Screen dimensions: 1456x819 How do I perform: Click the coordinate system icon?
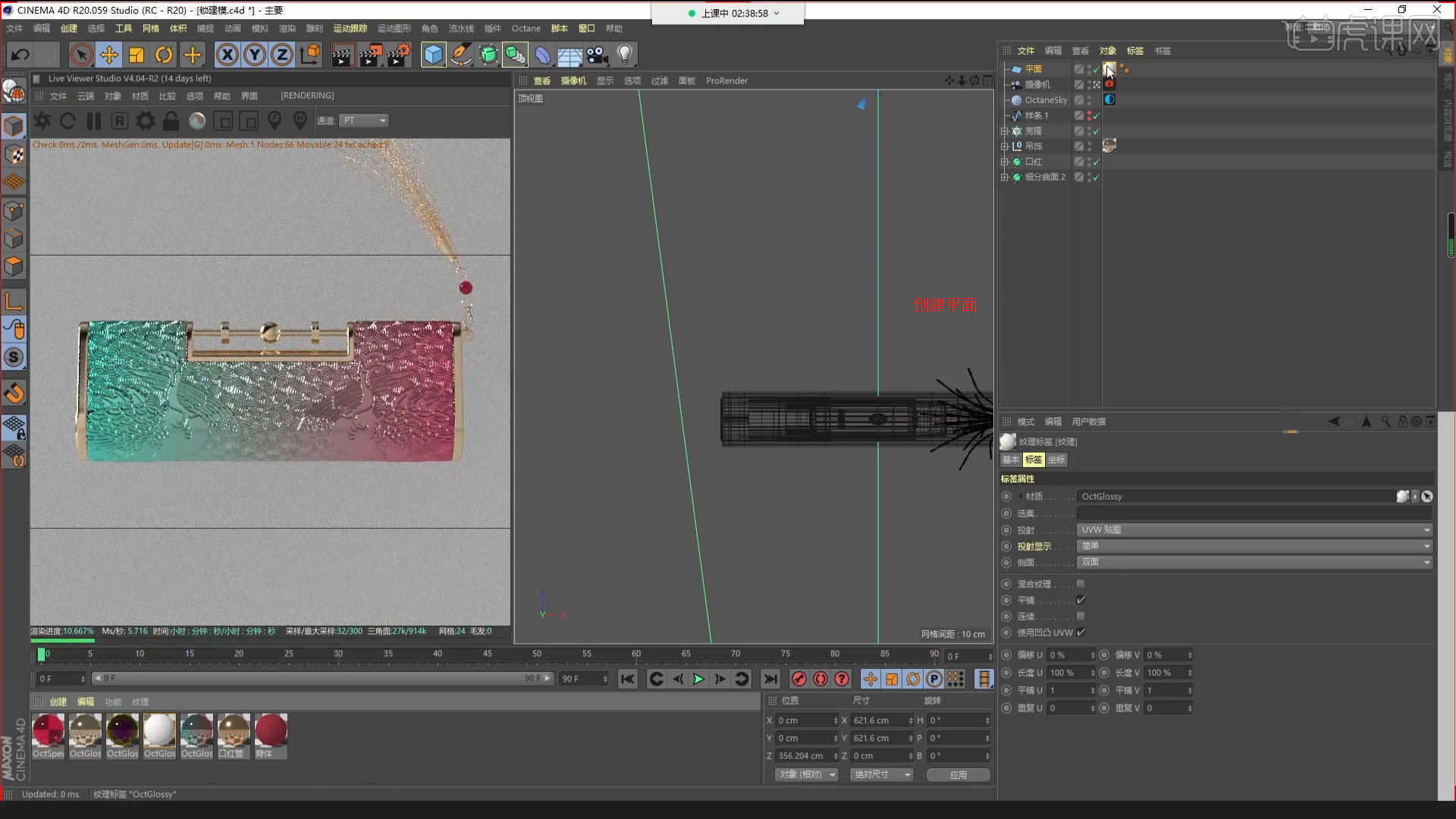(x=310, y=55)
